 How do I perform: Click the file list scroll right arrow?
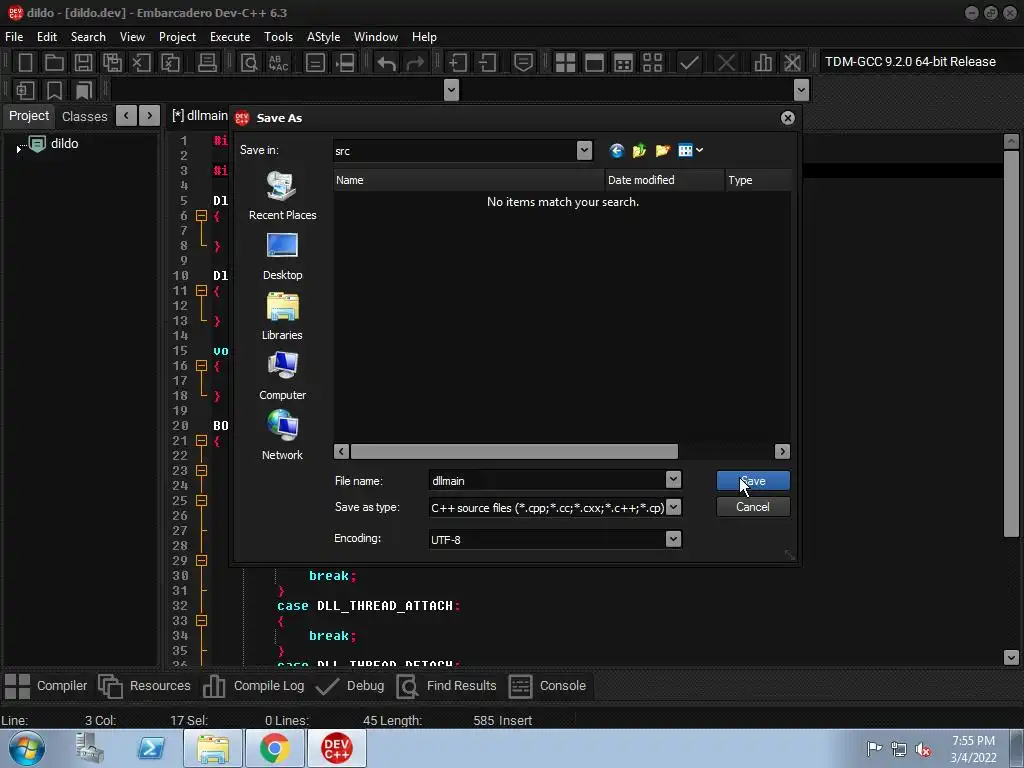point(782,451)
